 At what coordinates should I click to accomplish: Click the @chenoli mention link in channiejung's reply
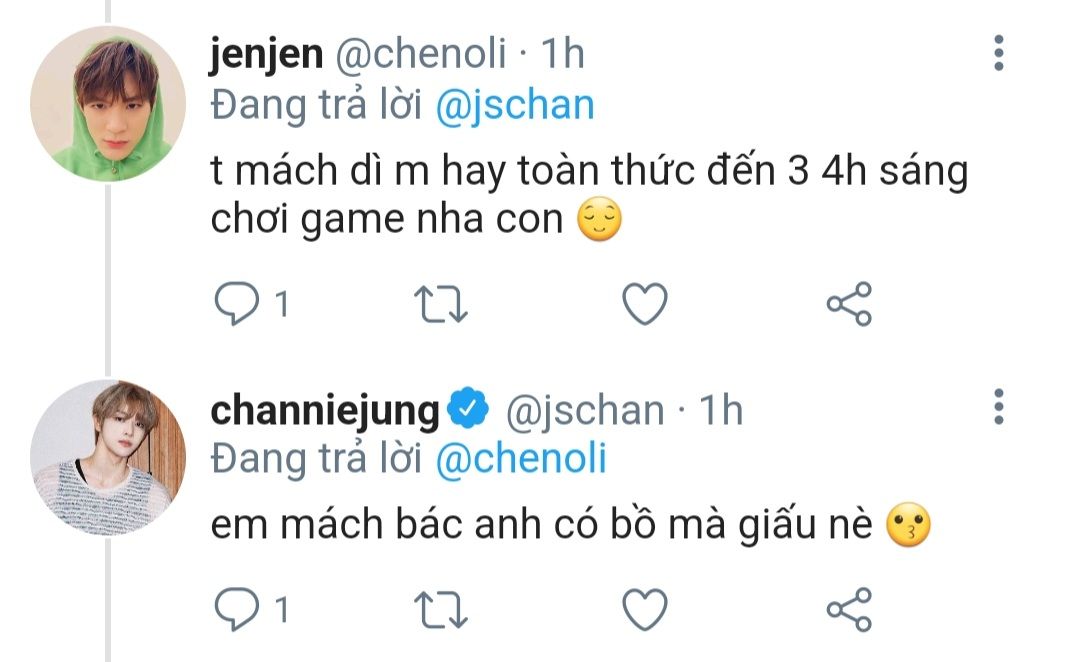[x=521, y=459]
